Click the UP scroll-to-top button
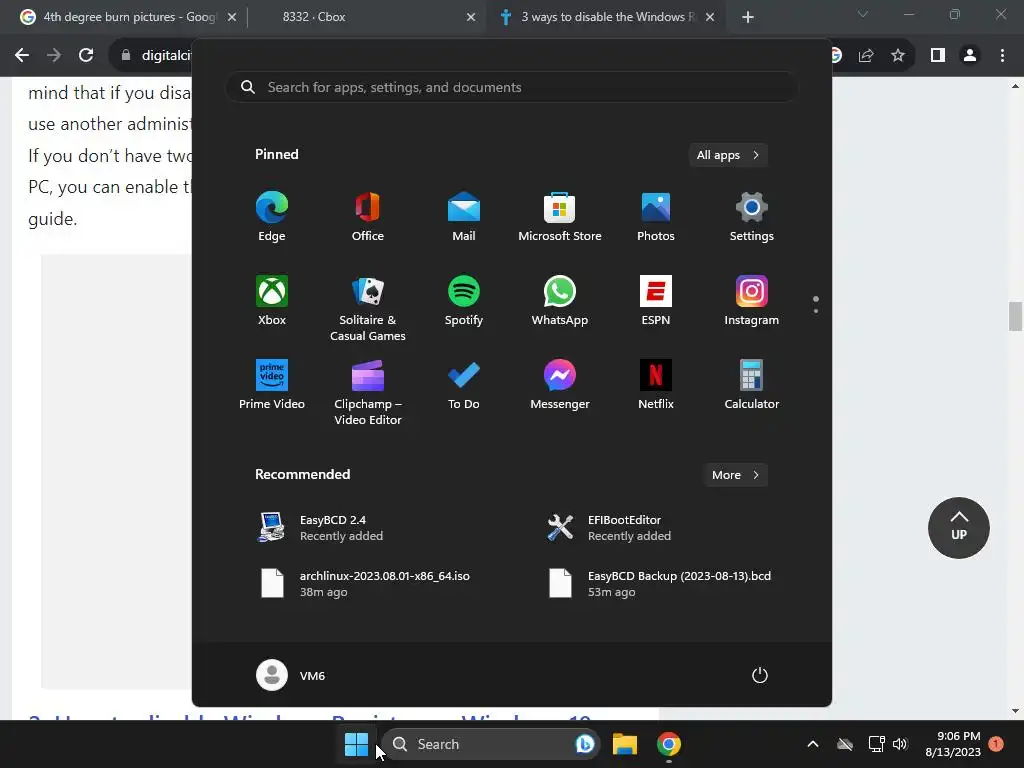 tap(959, 528)
